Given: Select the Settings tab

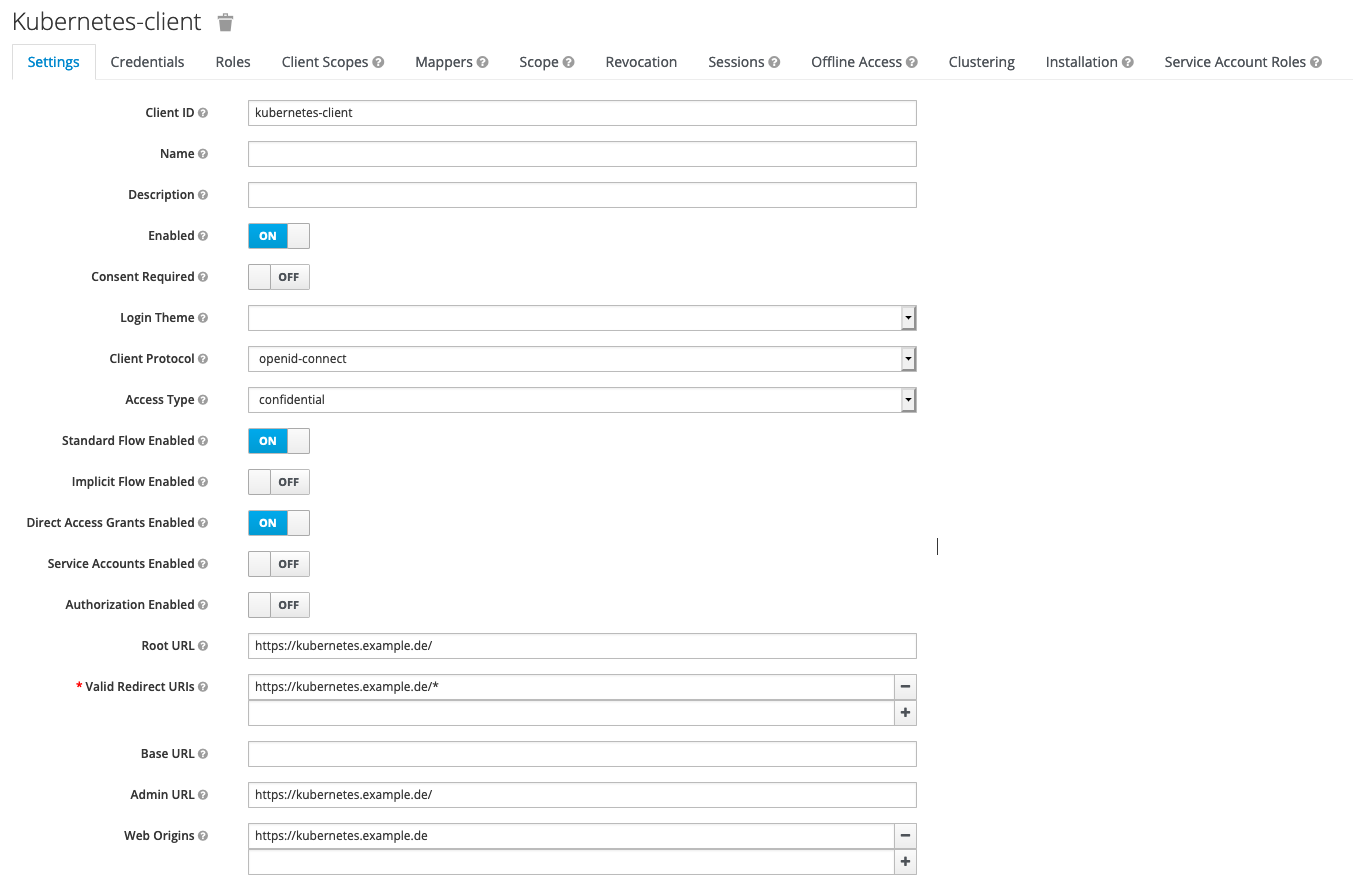Looking at the screenshot, I should click(x=54, y=62).
